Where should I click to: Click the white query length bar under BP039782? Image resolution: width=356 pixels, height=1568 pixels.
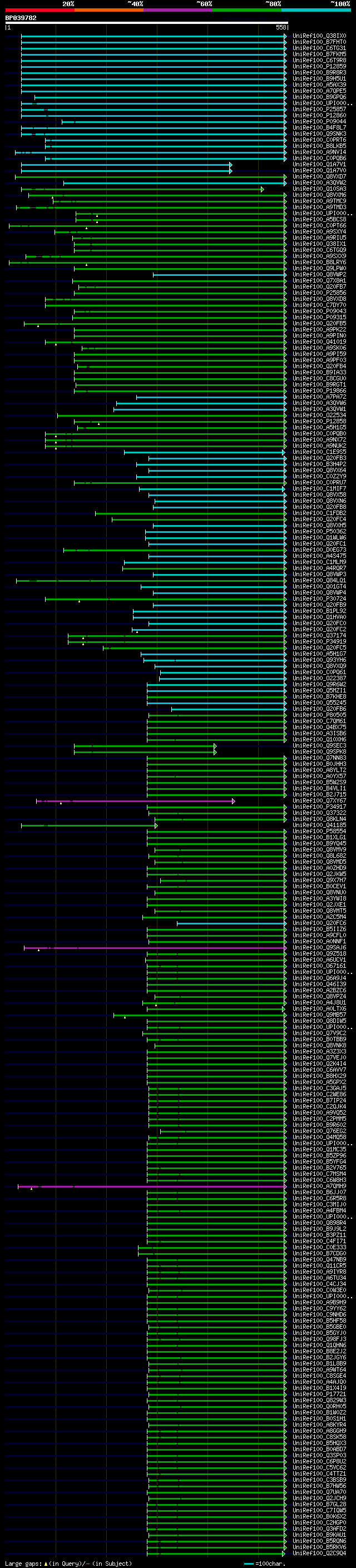click(146, 22)
